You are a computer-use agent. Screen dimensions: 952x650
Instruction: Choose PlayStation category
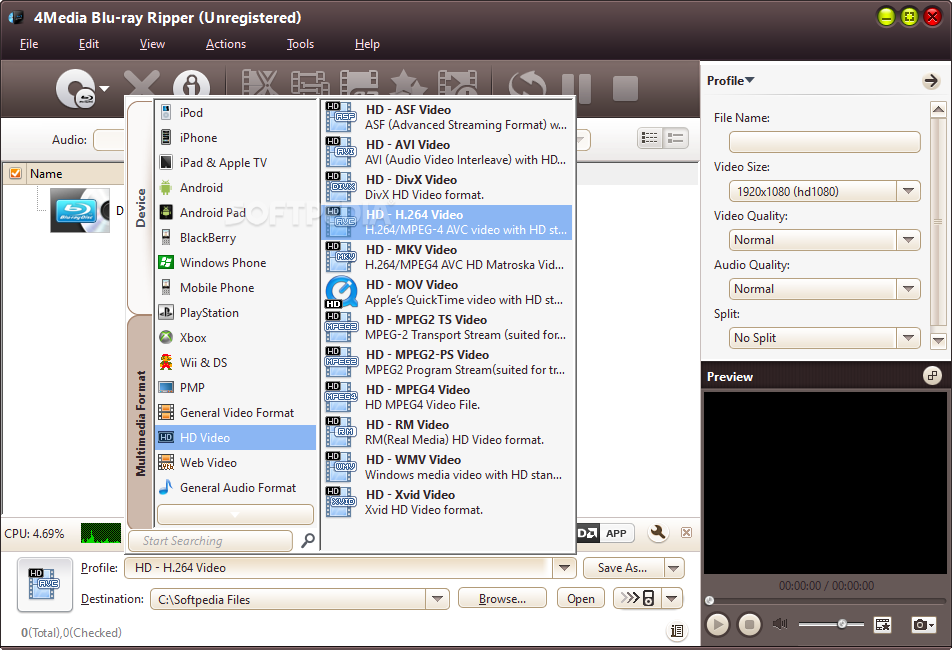tap(236, 313)
